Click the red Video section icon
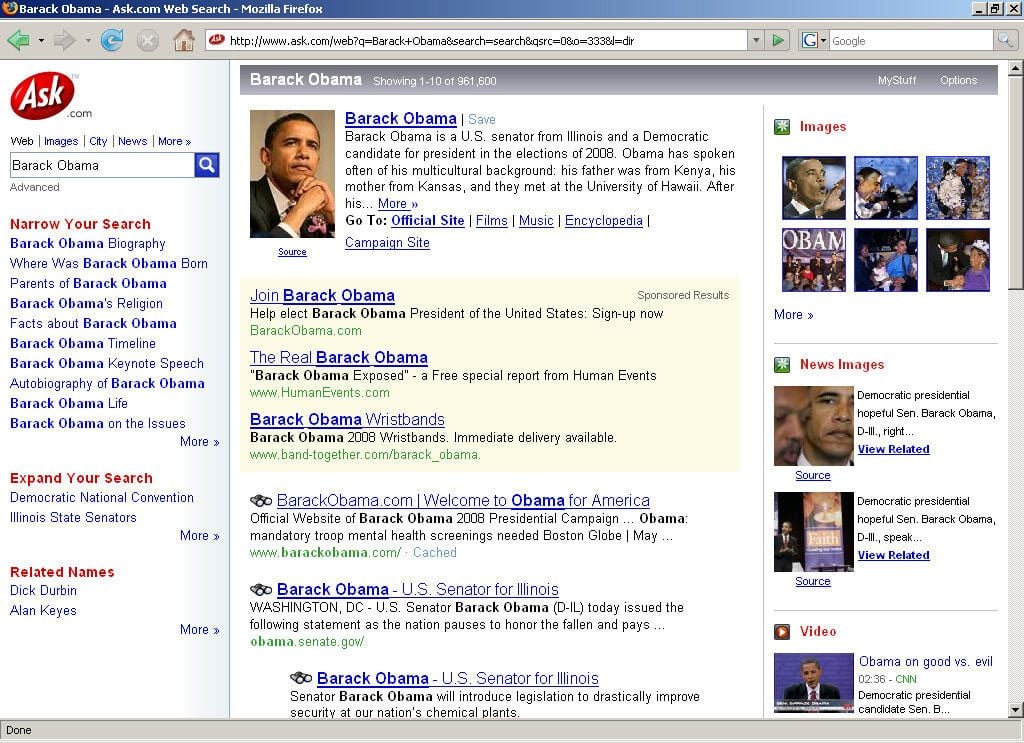 point(782,631)
